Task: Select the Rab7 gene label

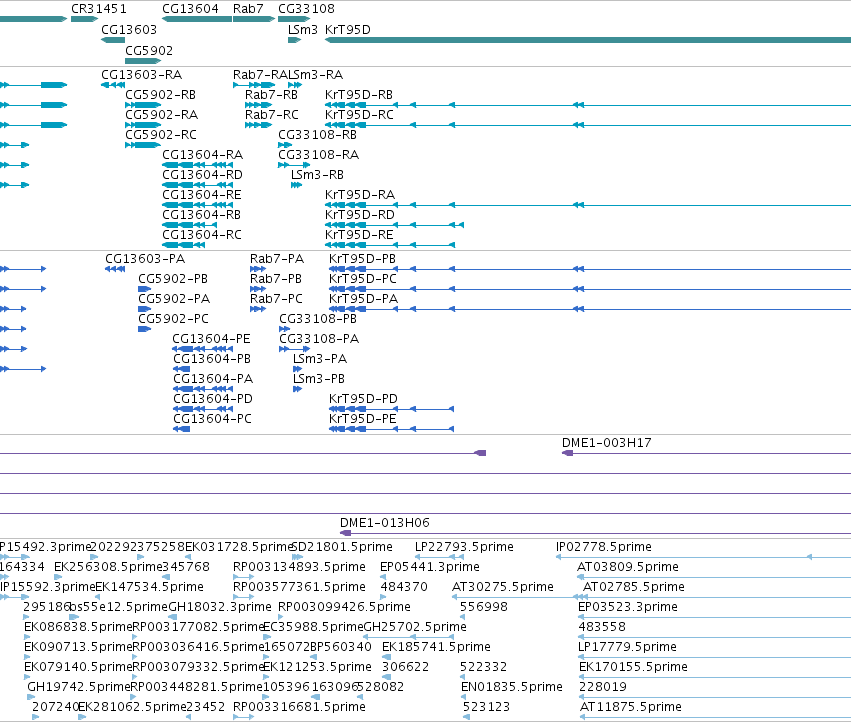Action: click(248, 9)
